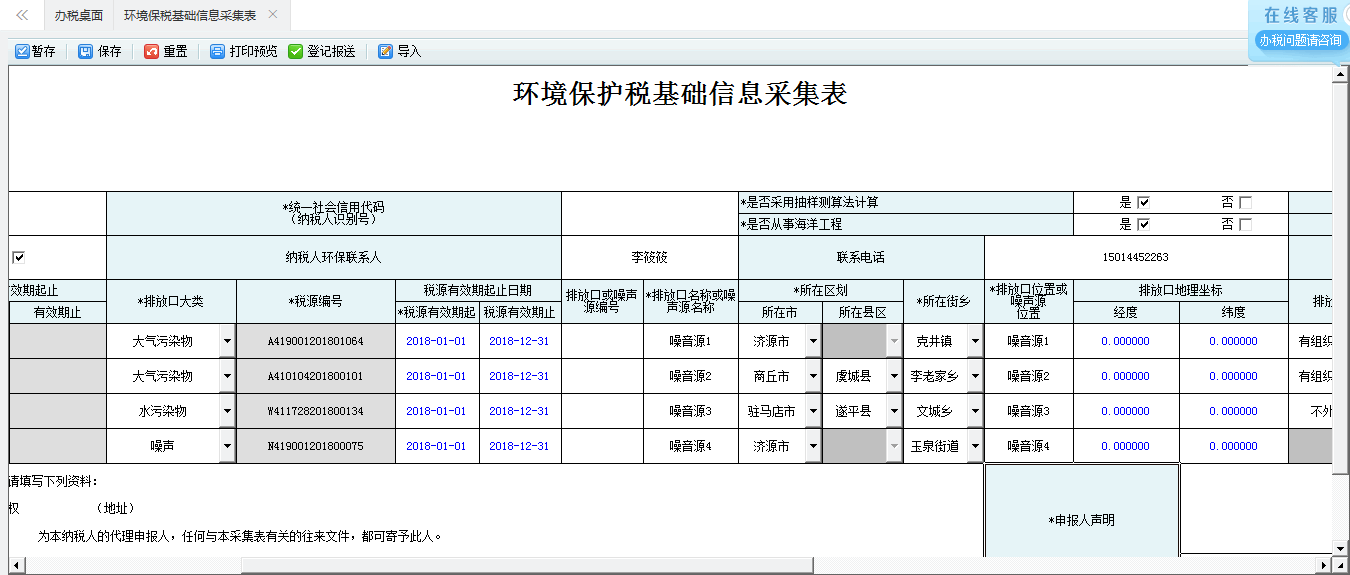Image resolution: width=1350 pixels, height=575 pixels.
Task: Switch to the 办税桌面 tab
Action: [x=78, y=16]
